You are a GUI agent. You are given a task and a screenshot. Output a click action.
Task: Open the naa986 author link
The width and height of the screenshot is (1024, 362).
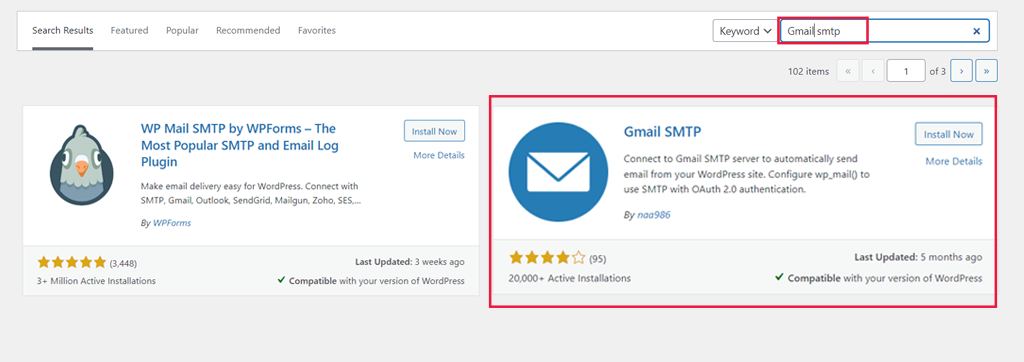click(654, 214)
